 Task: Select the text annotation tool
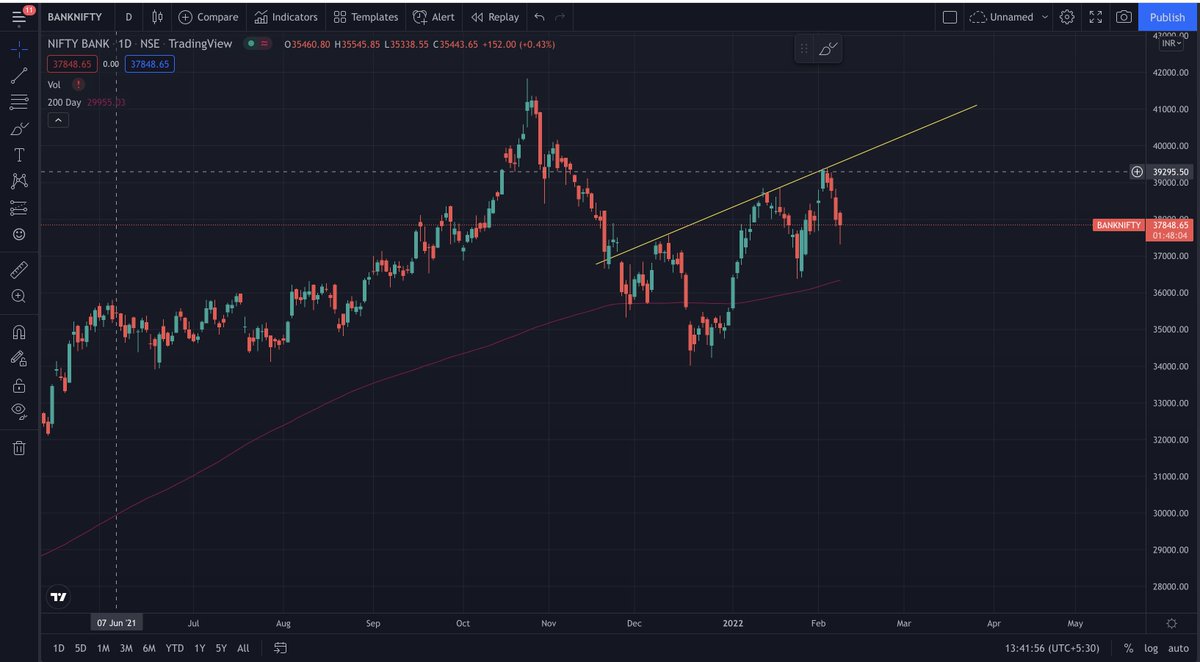pos(19,155)
